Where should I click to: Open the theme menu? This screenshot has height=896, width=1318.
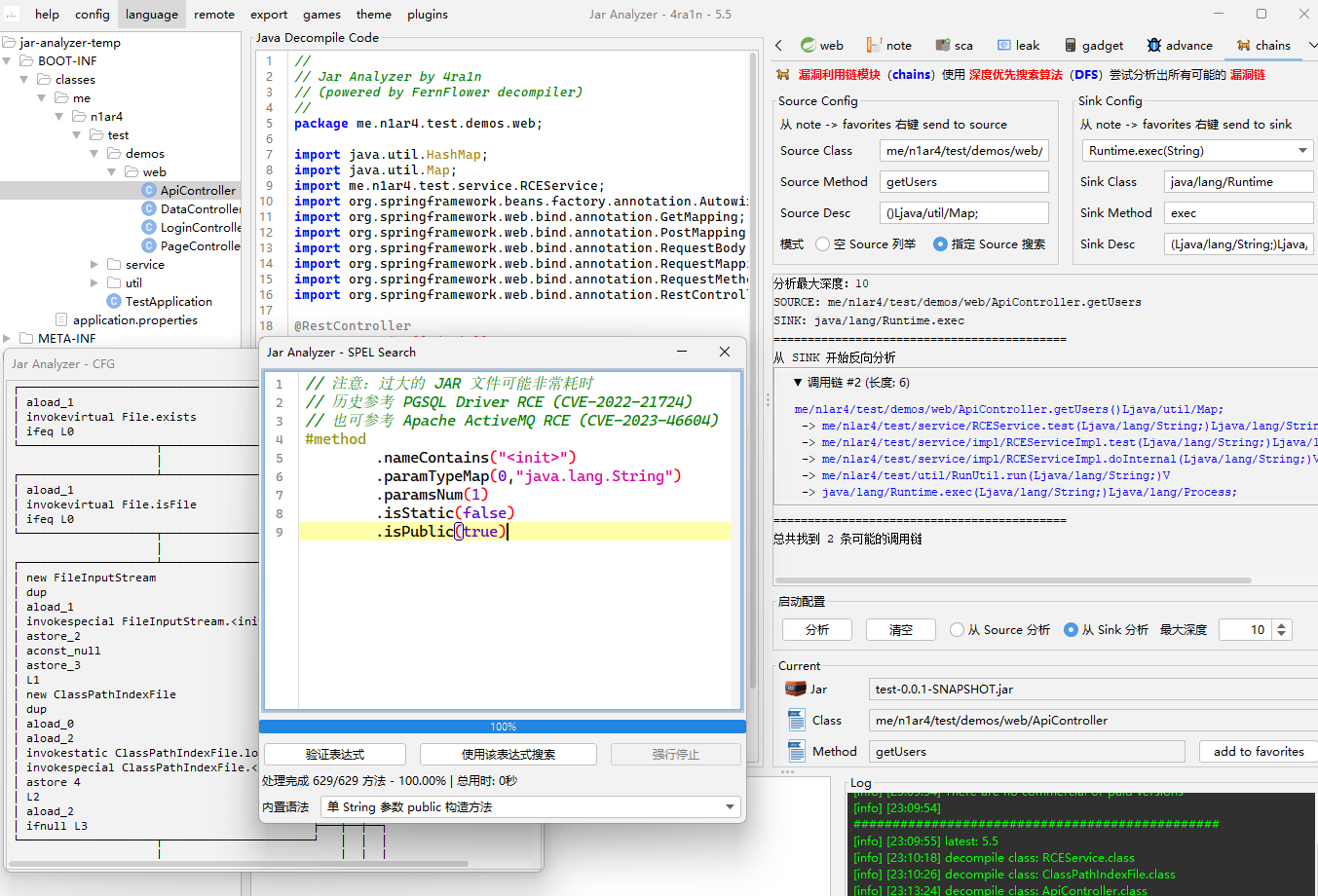373,15
